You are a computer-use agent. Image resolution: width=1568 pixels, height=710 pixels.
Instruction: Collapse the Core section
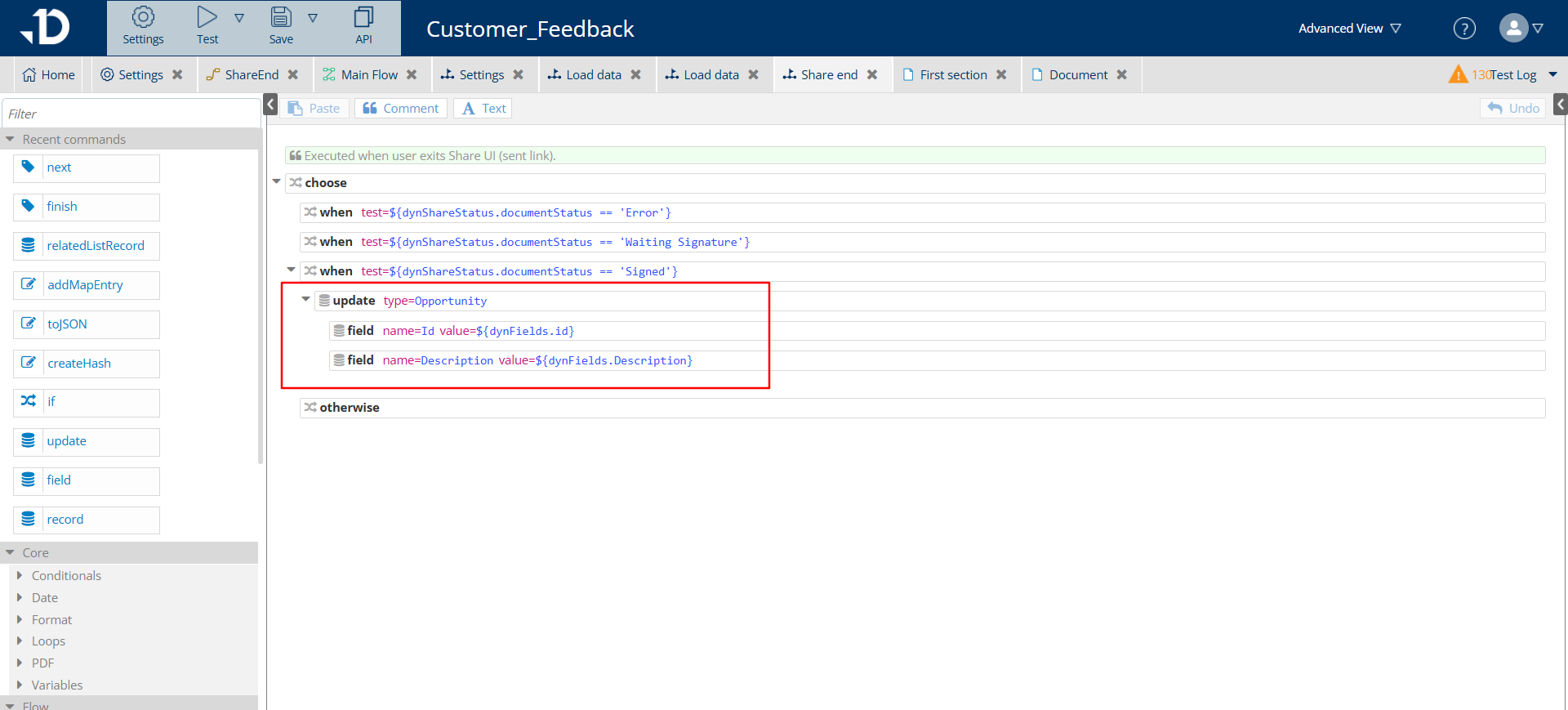11,553
